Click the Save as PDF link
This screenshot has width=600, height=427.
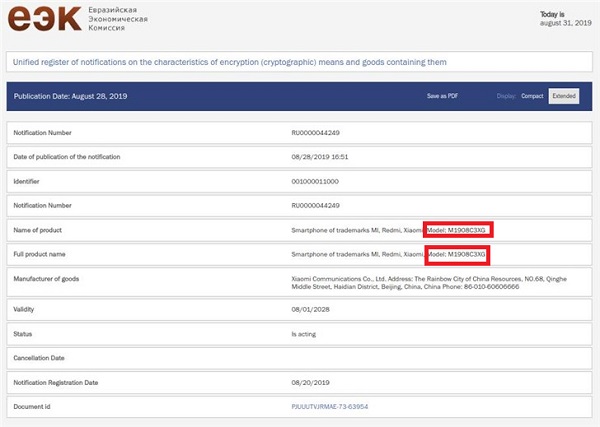pos(442,96)
